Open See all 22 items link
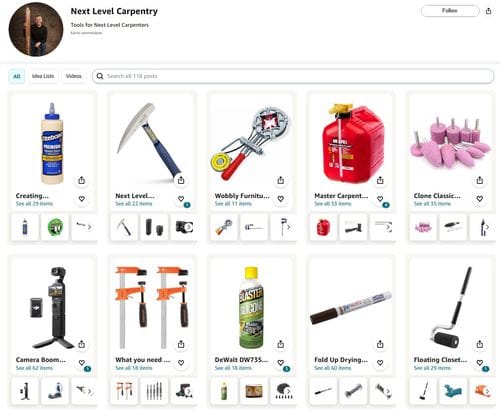500x410 pixels. point(134,204)
